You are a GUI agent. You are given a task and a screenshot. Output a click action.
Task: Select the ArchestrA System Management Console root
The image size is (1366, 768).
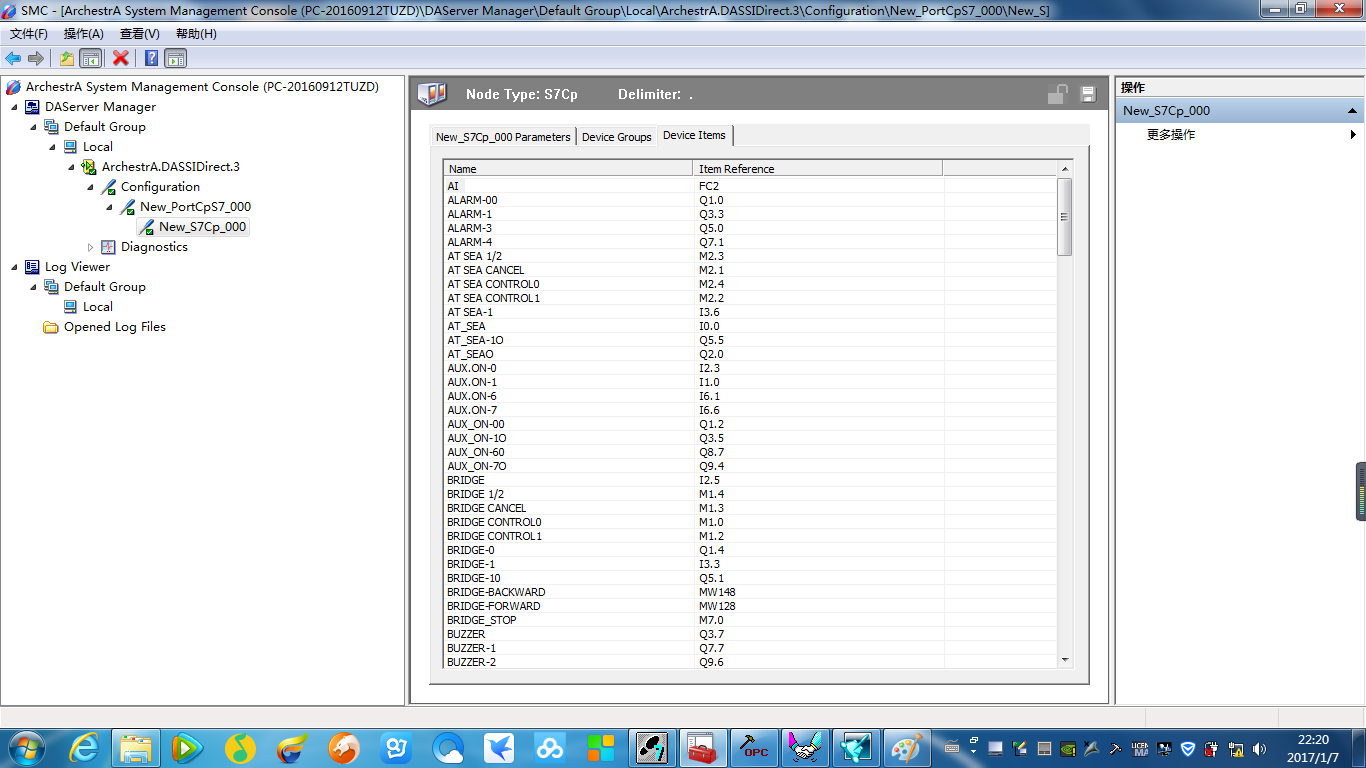coord(202,87)
